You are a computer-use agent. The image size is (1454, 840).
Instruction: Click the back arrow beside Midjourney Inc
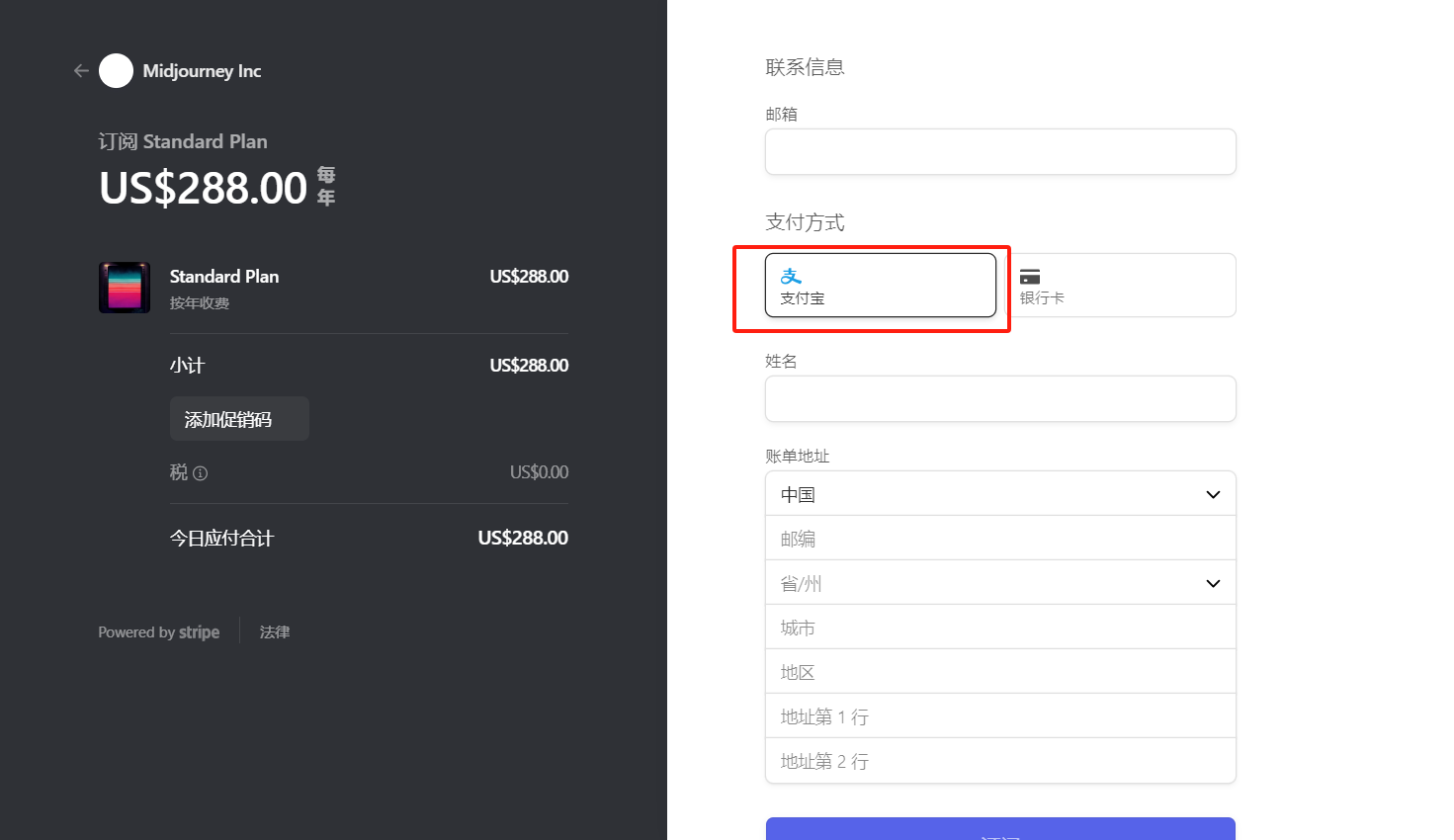pos(81,70)
